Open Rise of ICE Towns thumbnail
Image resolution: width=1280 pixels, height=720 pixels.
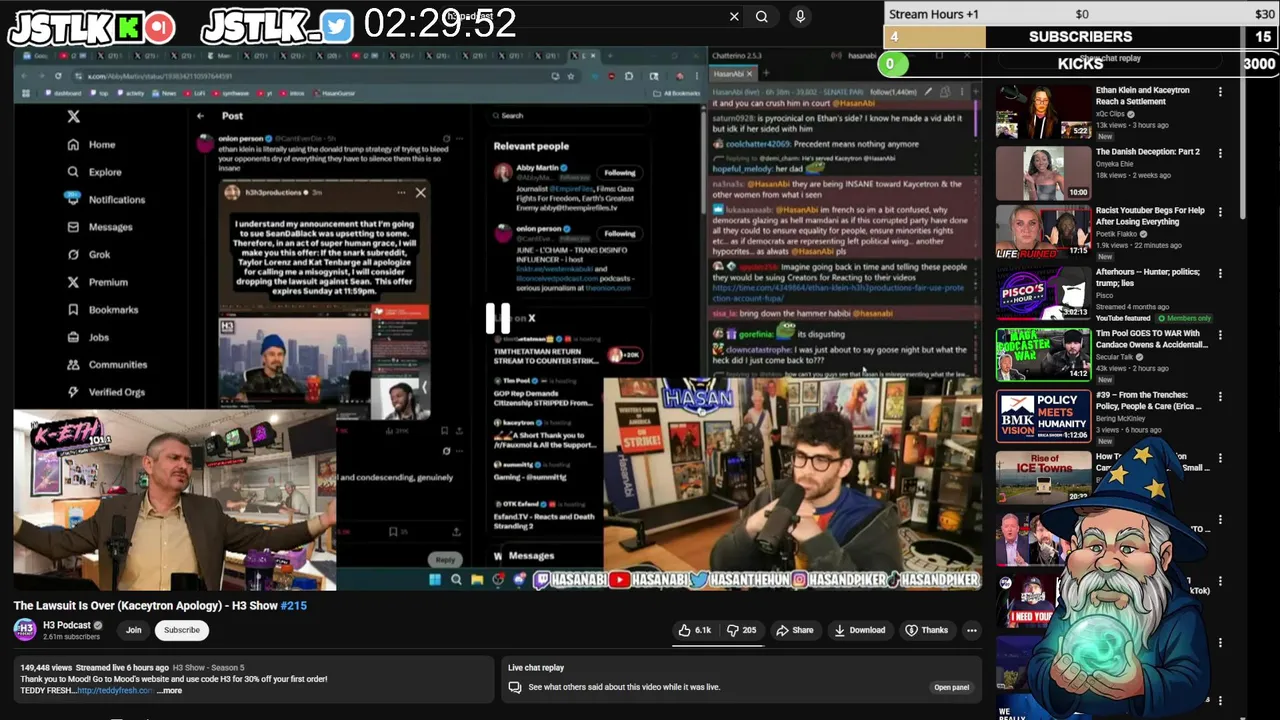pyautogui.click(x=1043, y=477)
